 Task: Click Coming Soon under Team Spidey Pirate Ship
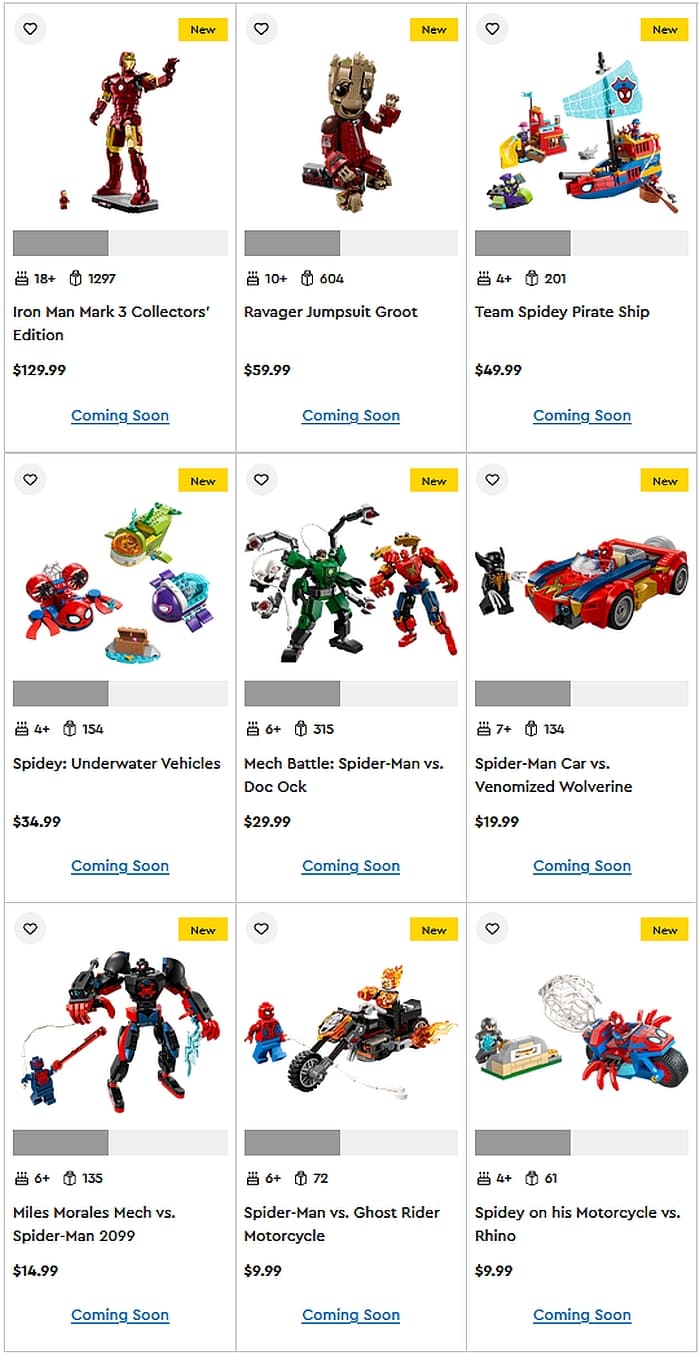(x=582, y=415)
